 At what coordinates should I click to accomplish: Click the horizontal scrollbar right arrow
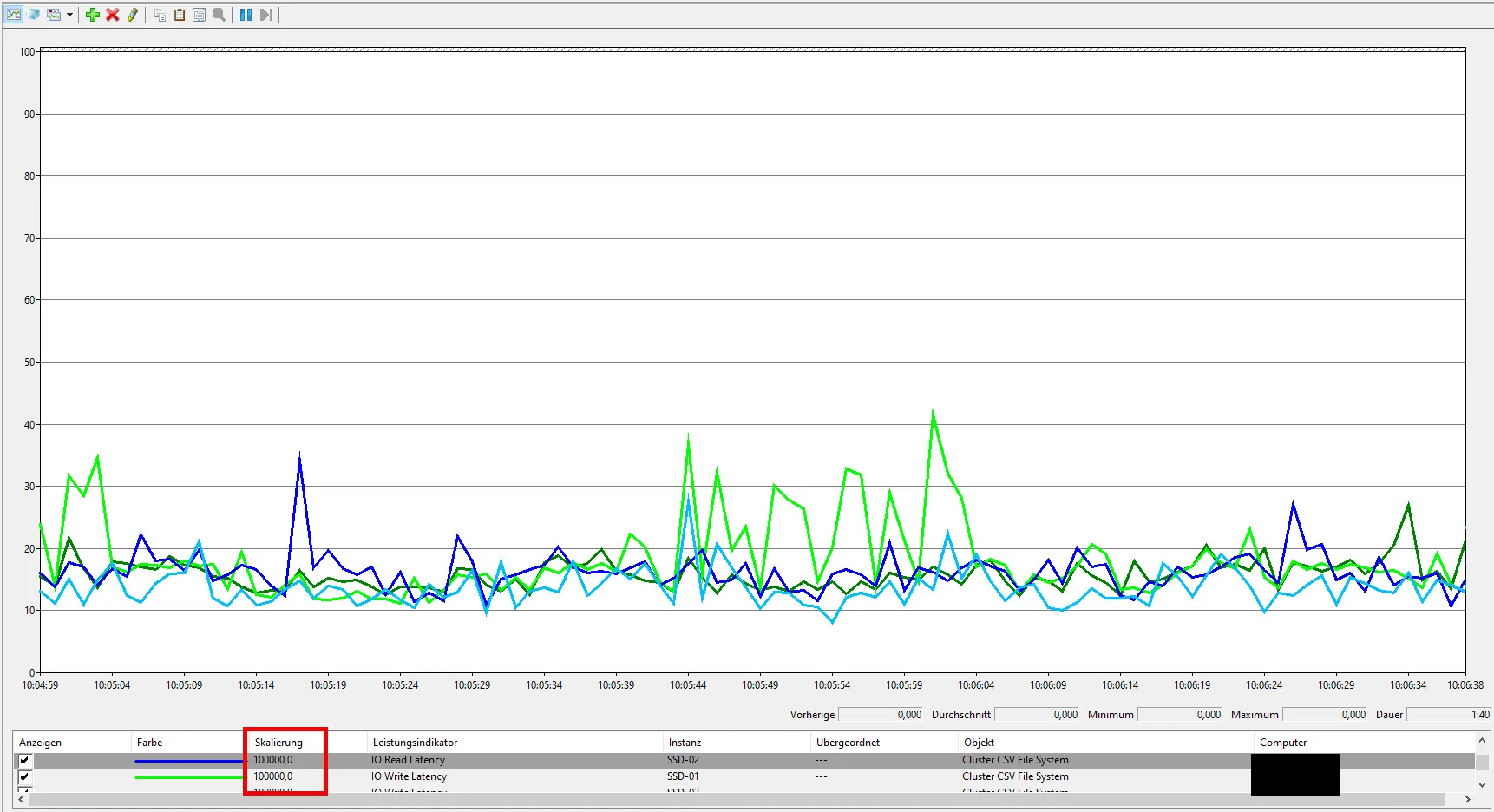pyautogui.click(x=1468, y=800)
